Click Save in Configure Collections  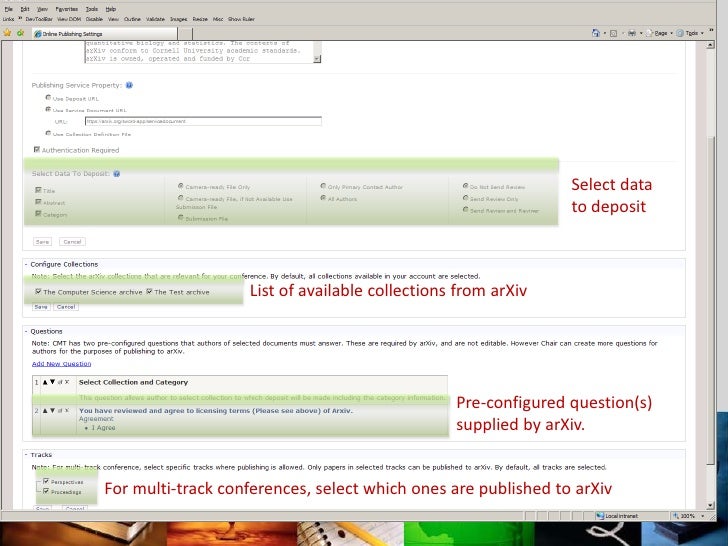click(41, 307)
